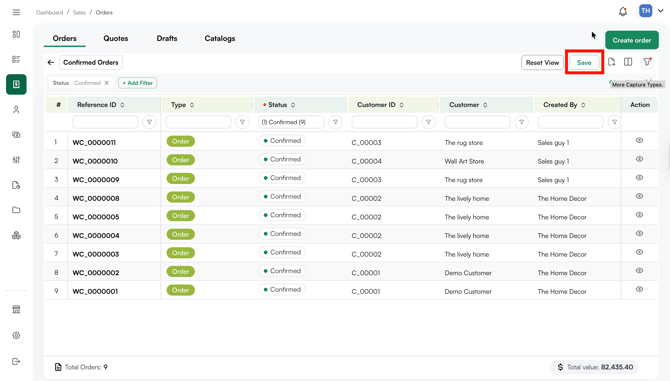Open the hamburger menu in top bar
Viewport: 670px width, 381px height.
(x=16, y=12)
